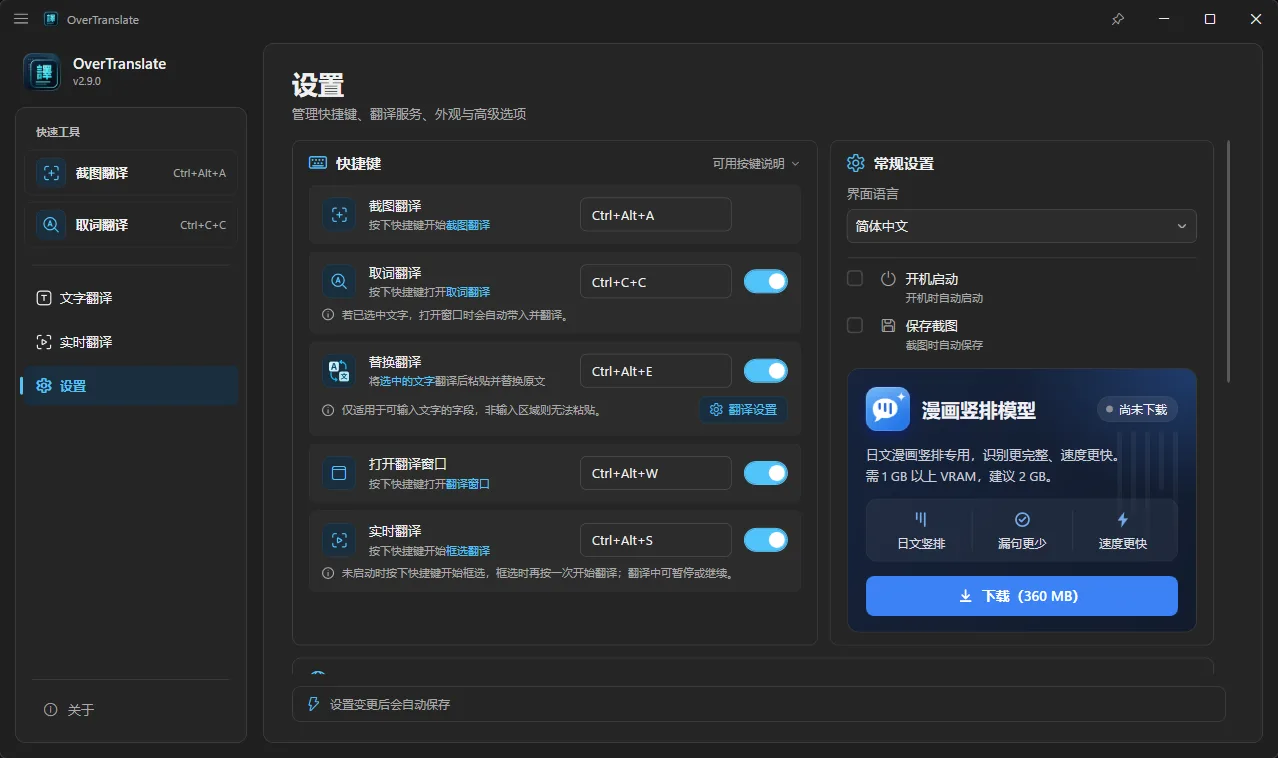
Task: Enable the 开机启动 checkbox
Action: (855, 279)
